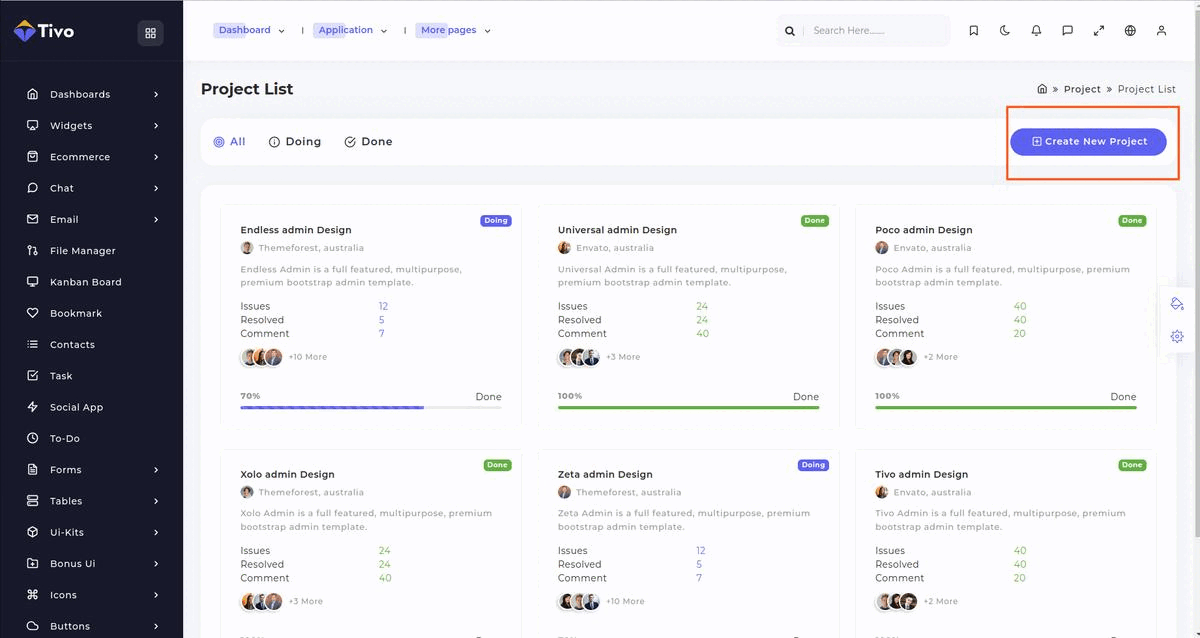
Task: Click the Endless admin Design progress bar
Action: tap(371, 407)
